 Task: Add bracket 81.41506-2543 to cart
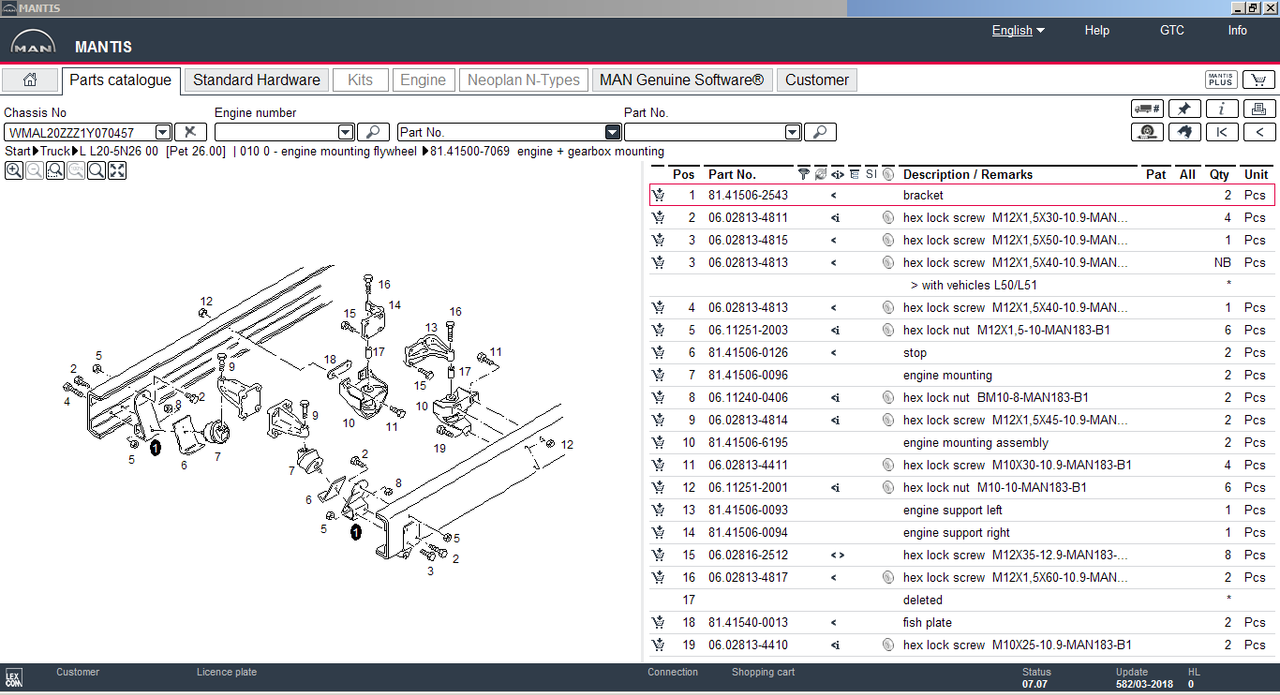(658, 195)
